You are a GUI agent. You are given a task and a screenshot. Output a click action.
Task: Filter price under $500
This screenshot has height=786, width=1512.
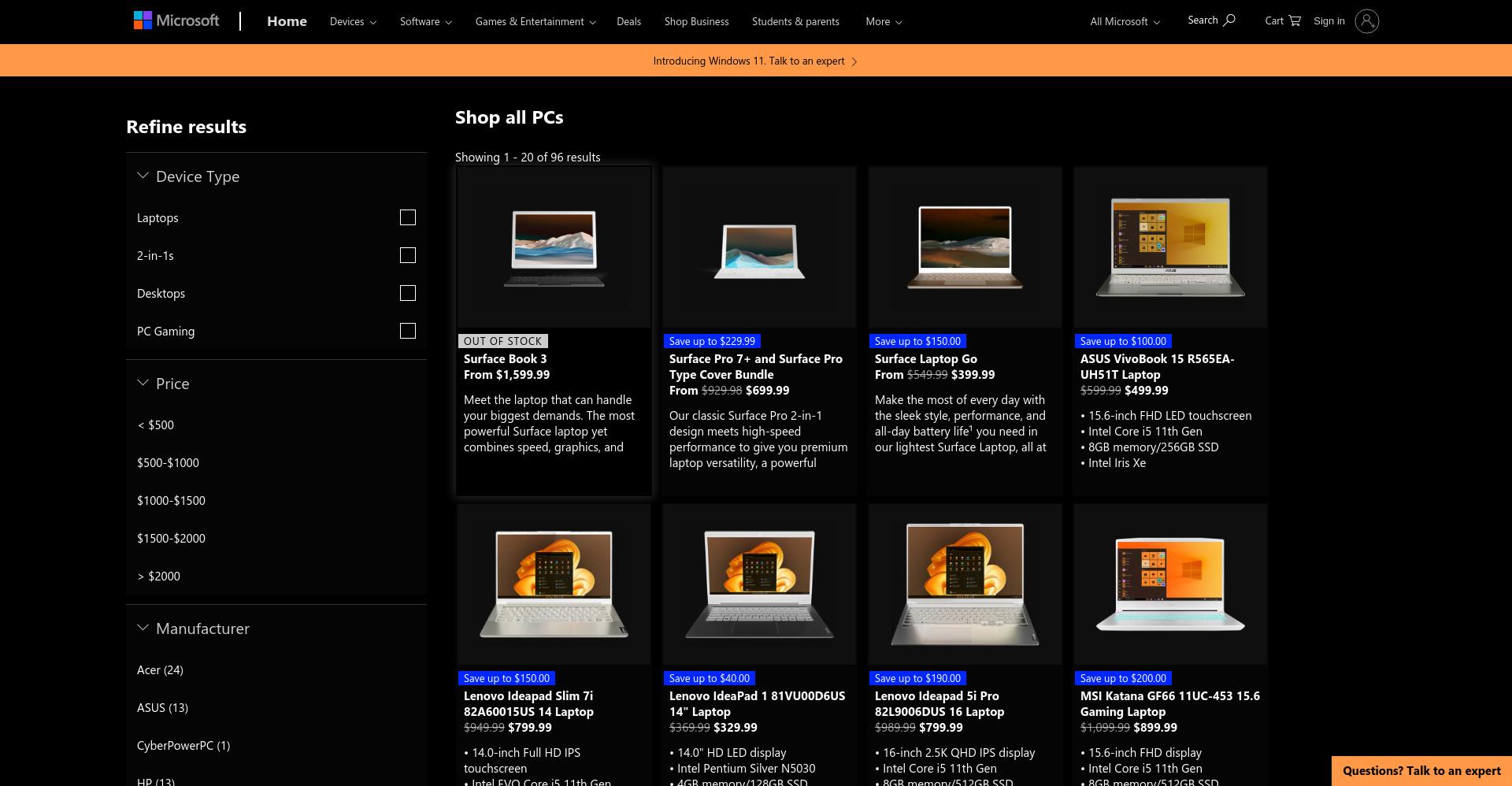155,425
